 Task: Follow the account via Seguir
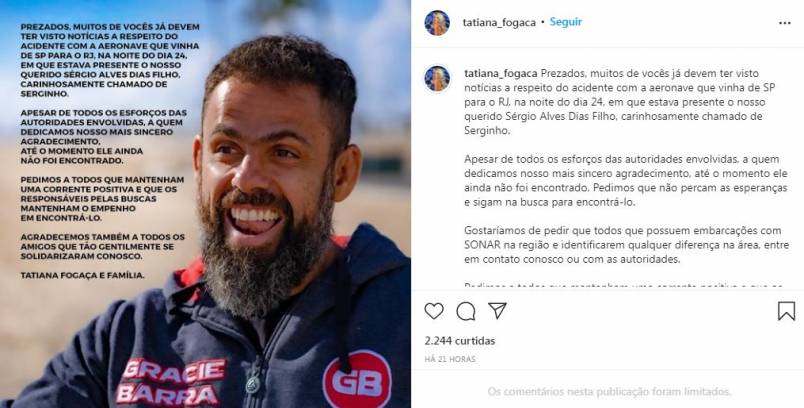(x=566, y=22)
